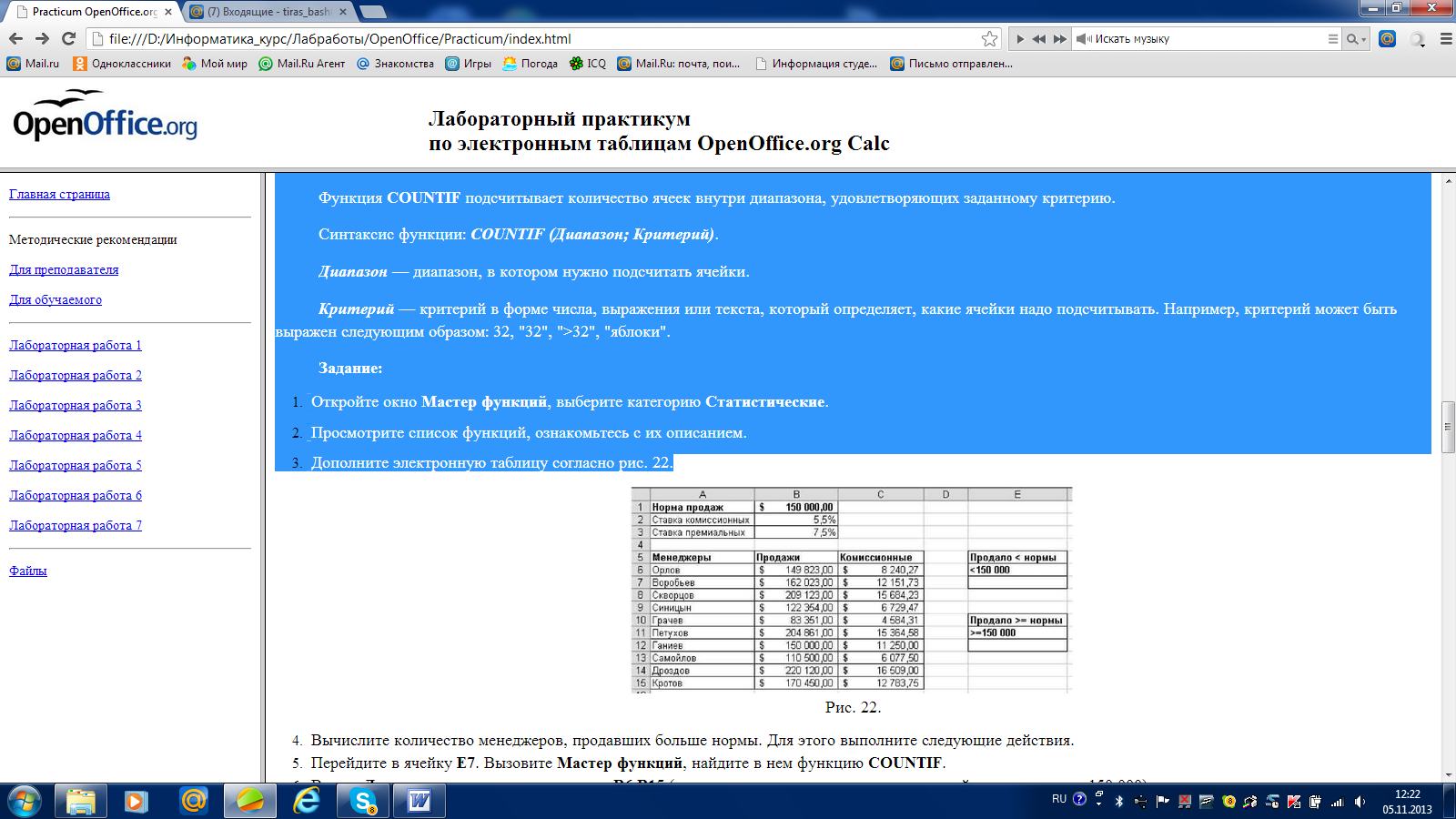Switch to the Входящие mail tab
This screenshot has height=819, width=1456.
pos(268,12)
